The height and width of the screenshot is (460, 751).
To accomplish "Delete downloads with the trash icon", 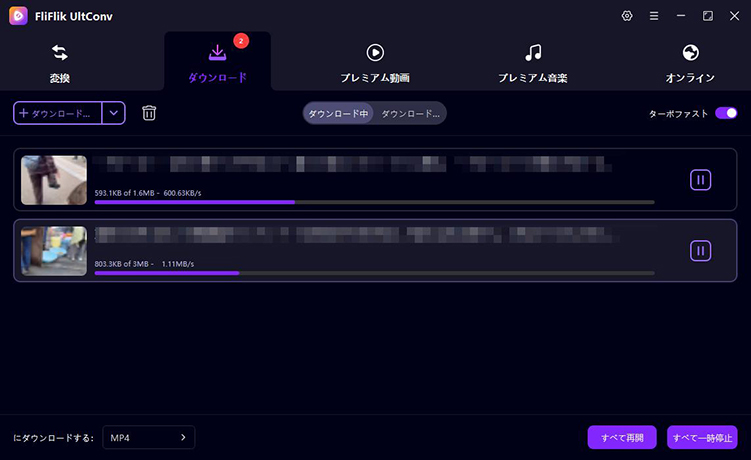I will point(149,113).
